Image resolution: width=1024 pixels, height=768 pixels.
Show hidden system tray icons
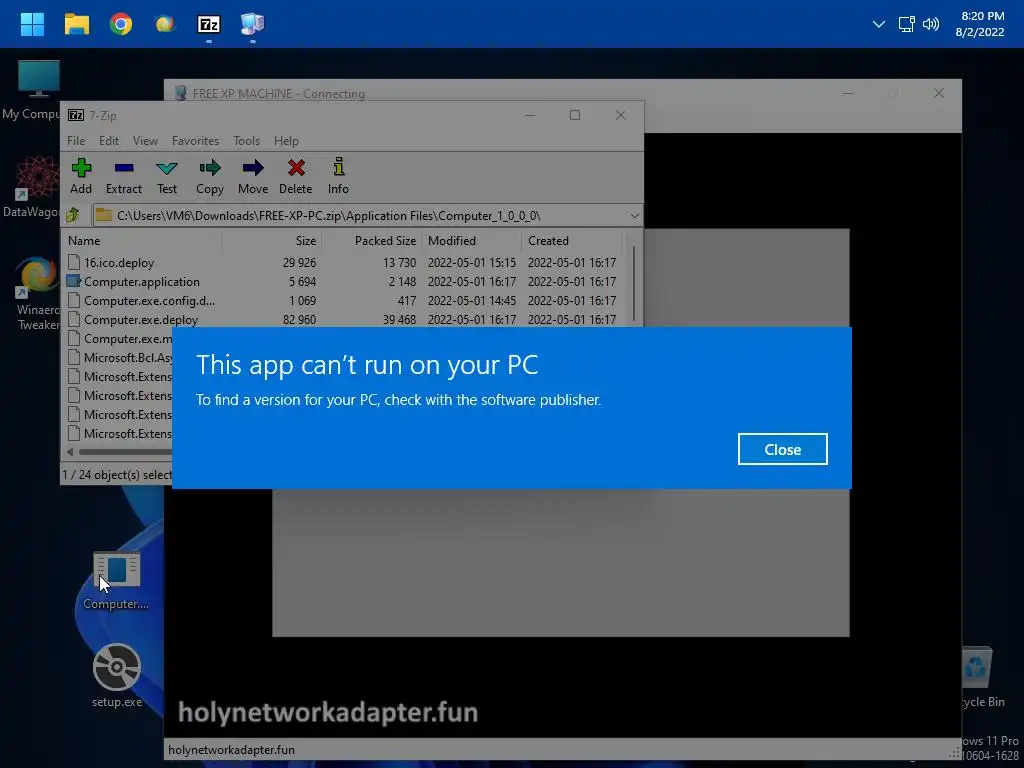[878, 24]
